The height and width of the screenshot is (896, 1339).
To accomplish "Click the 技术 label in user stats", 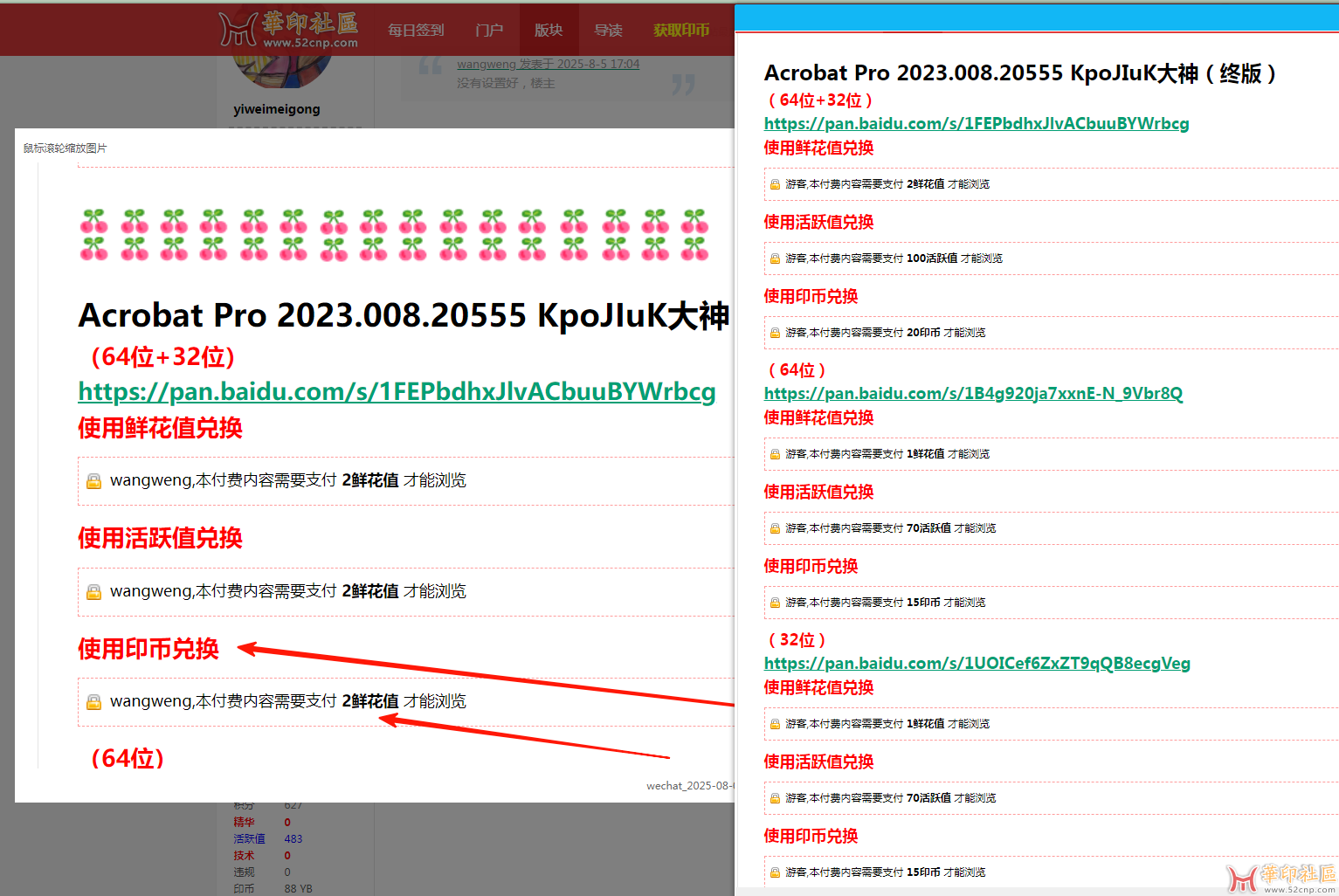I will (244, 856).
